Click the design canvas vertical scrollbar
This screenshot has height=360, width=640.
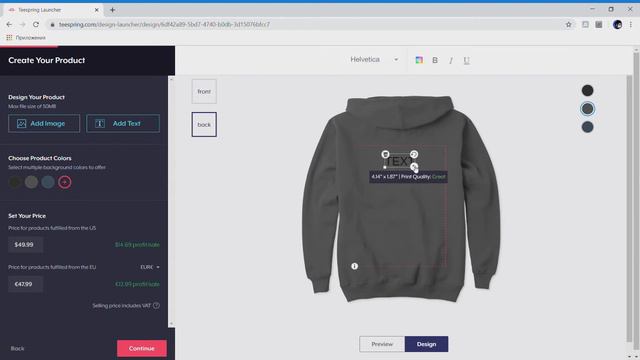coord(629,208)
